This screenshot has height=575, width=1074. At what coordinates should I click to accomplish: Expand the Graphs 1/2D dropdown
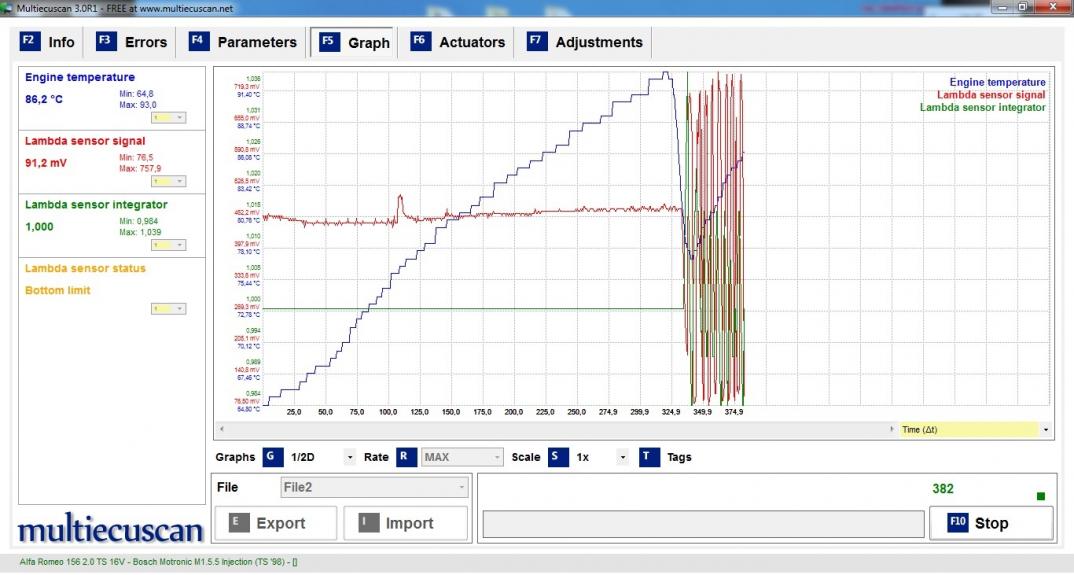350,457
